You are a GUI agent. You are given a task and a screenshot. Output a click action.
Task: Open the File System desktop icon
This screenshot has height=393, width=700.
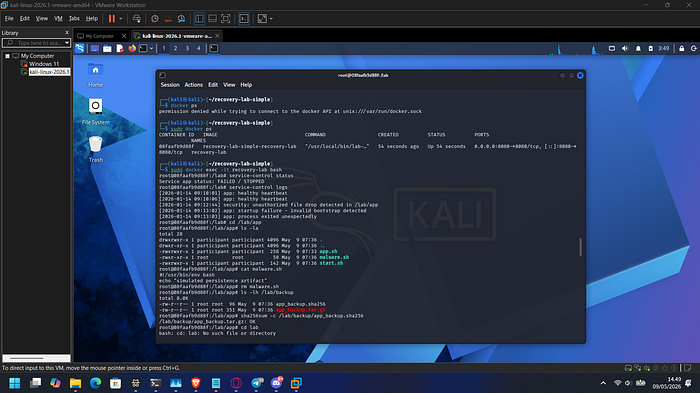(x=96, y=112)
